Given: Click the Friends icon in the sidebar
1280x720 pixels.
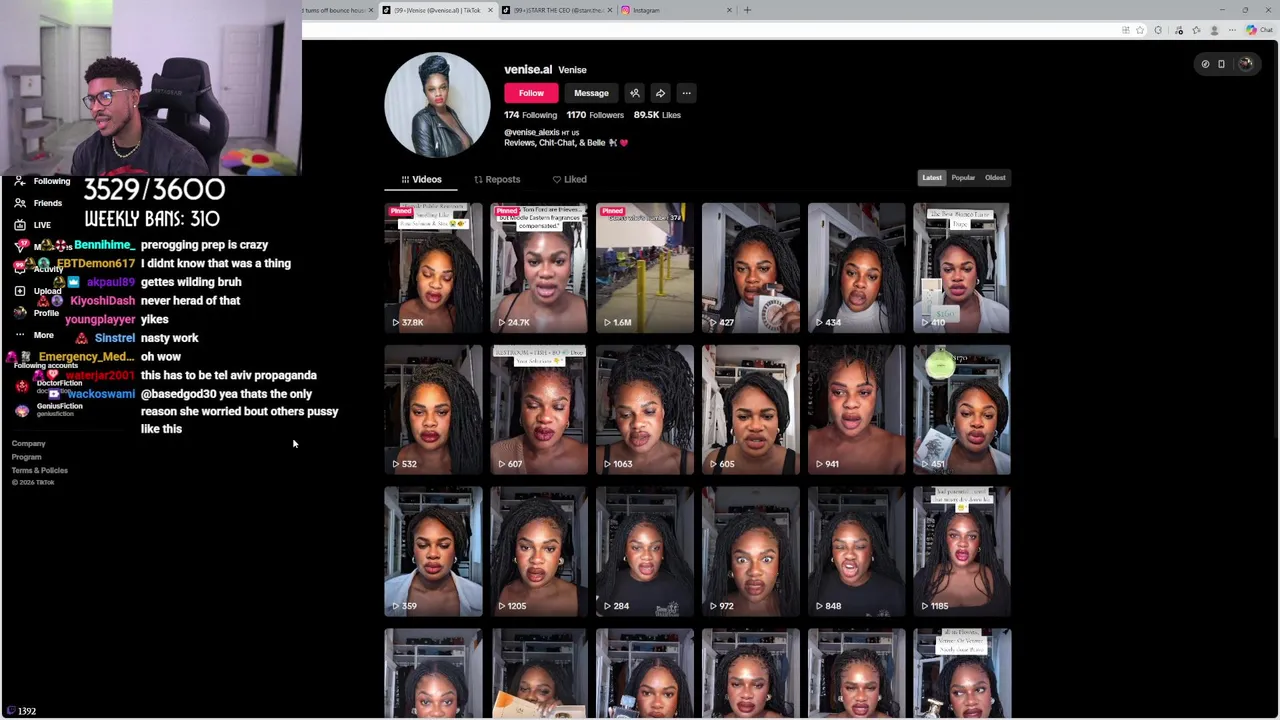Looking at the screenshot, I should (19, 203).
